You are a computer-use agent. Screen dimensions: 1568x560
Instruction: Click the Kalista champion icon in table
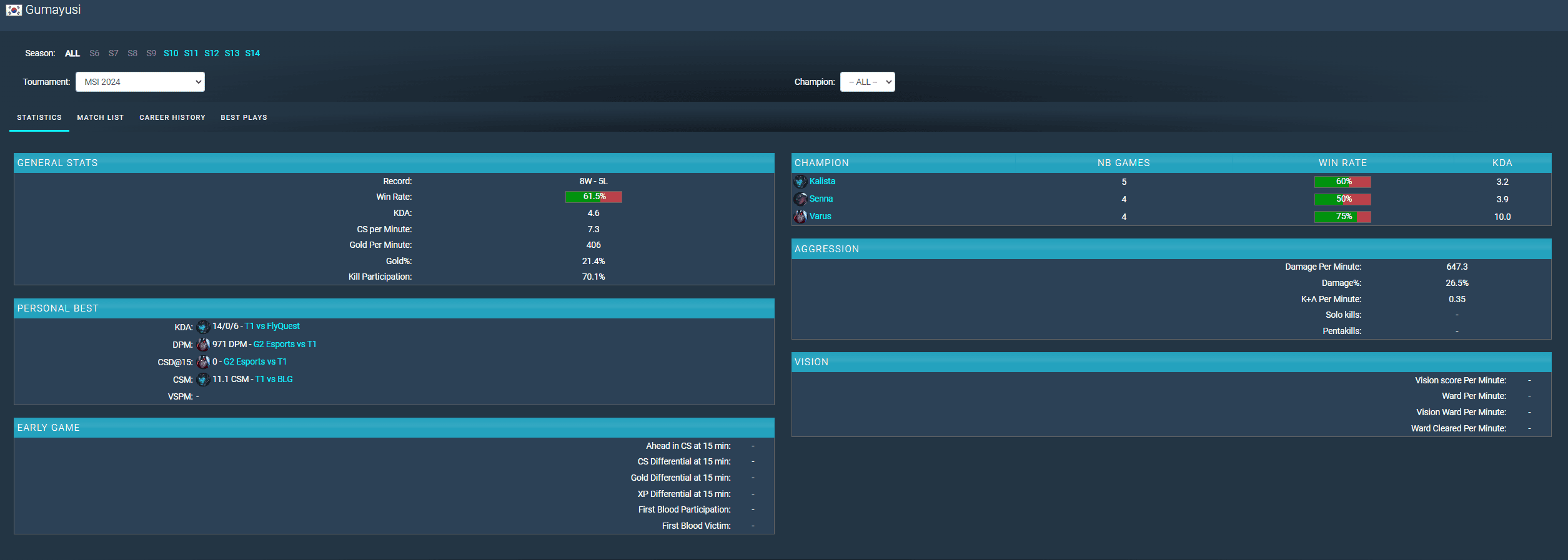(x=800, y=182)
